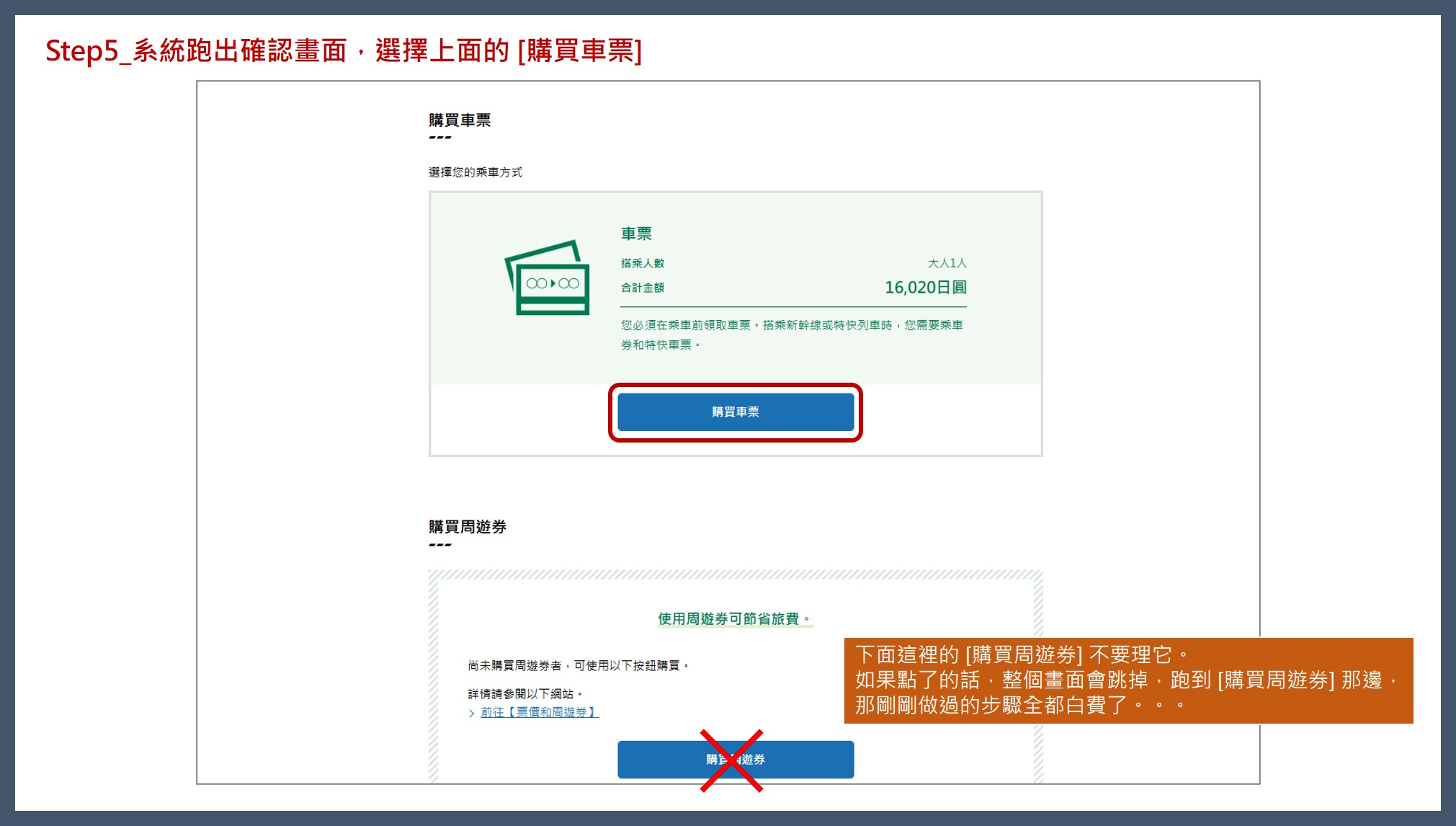Image resolution: width=1456 pixels, height=826 pixels.
Task: Click the 搭乘人數 label
Action: 643,263
